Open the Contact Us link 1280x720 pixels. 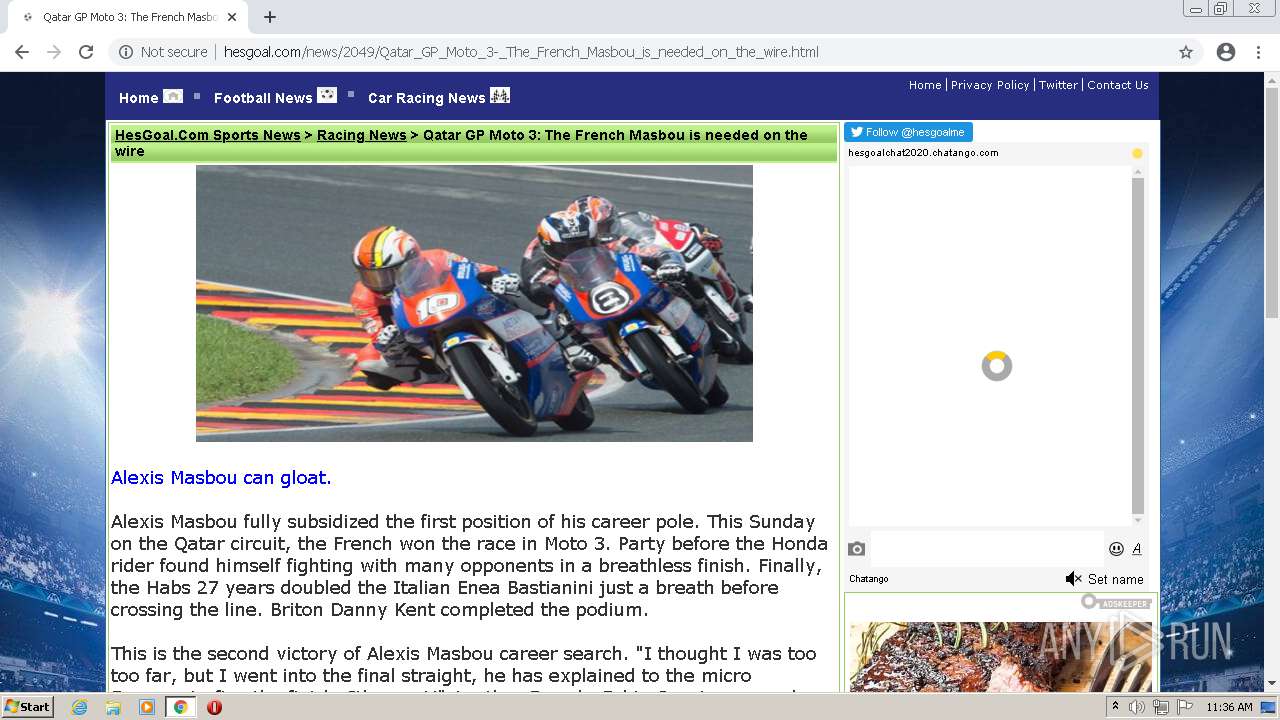click(x=1118, y=85)
